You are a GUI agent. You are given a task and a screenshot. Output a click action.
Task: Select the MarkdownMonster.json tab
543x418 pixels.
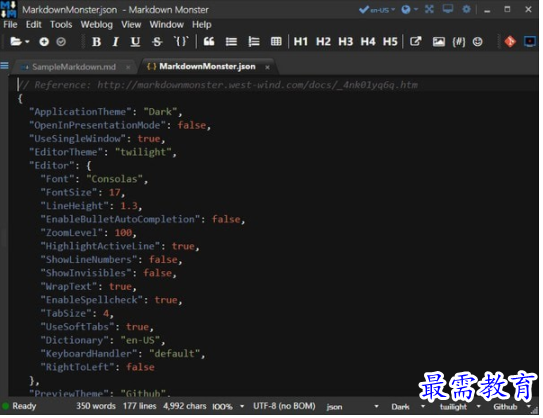(x=207, y=66)
